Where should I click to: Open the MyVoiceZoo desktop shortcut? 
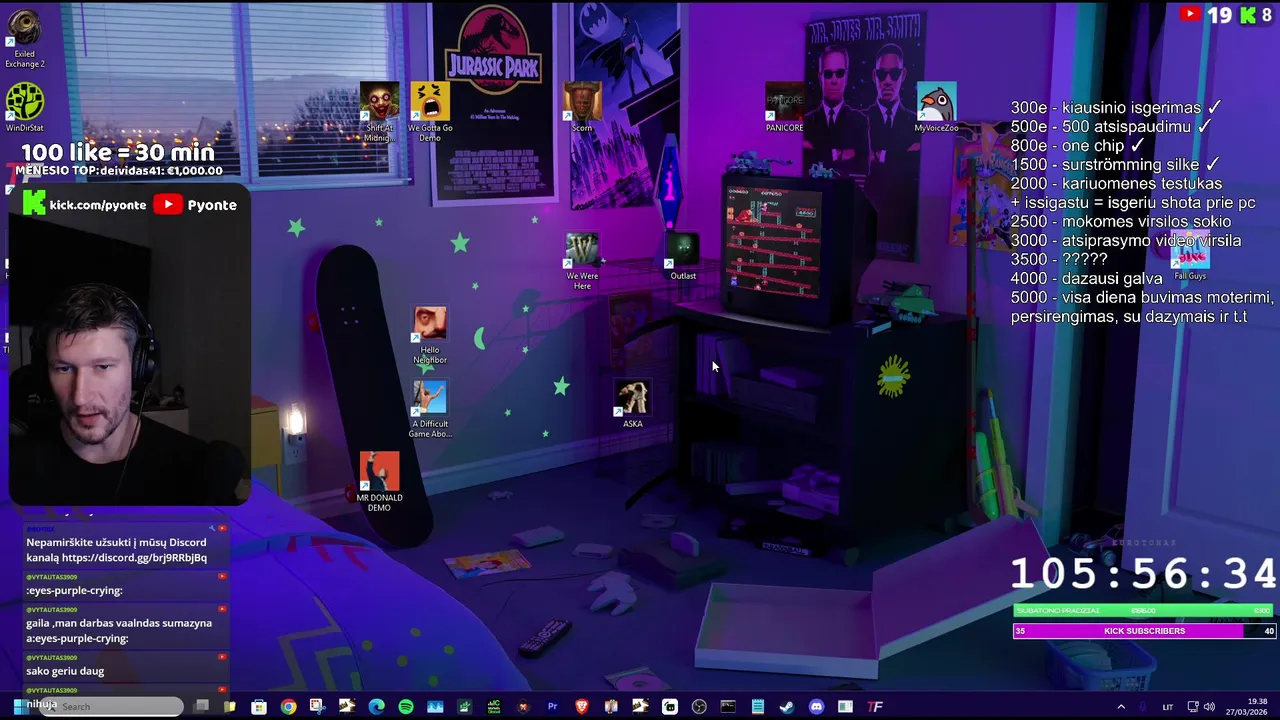pyautogui.click(x=936, y=107)
